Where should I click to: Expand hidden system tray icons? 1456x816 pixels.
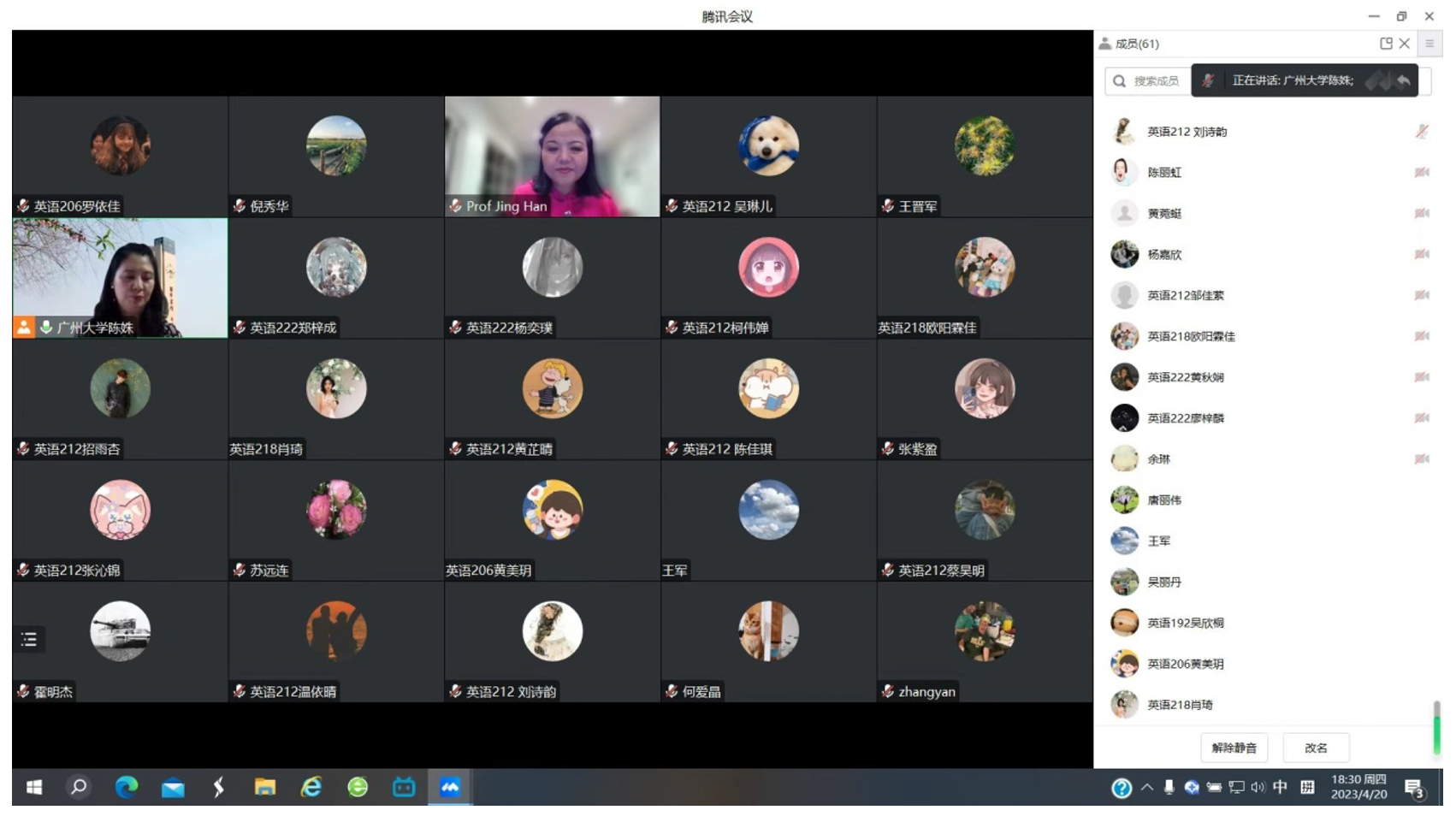tap(1146, 788)
